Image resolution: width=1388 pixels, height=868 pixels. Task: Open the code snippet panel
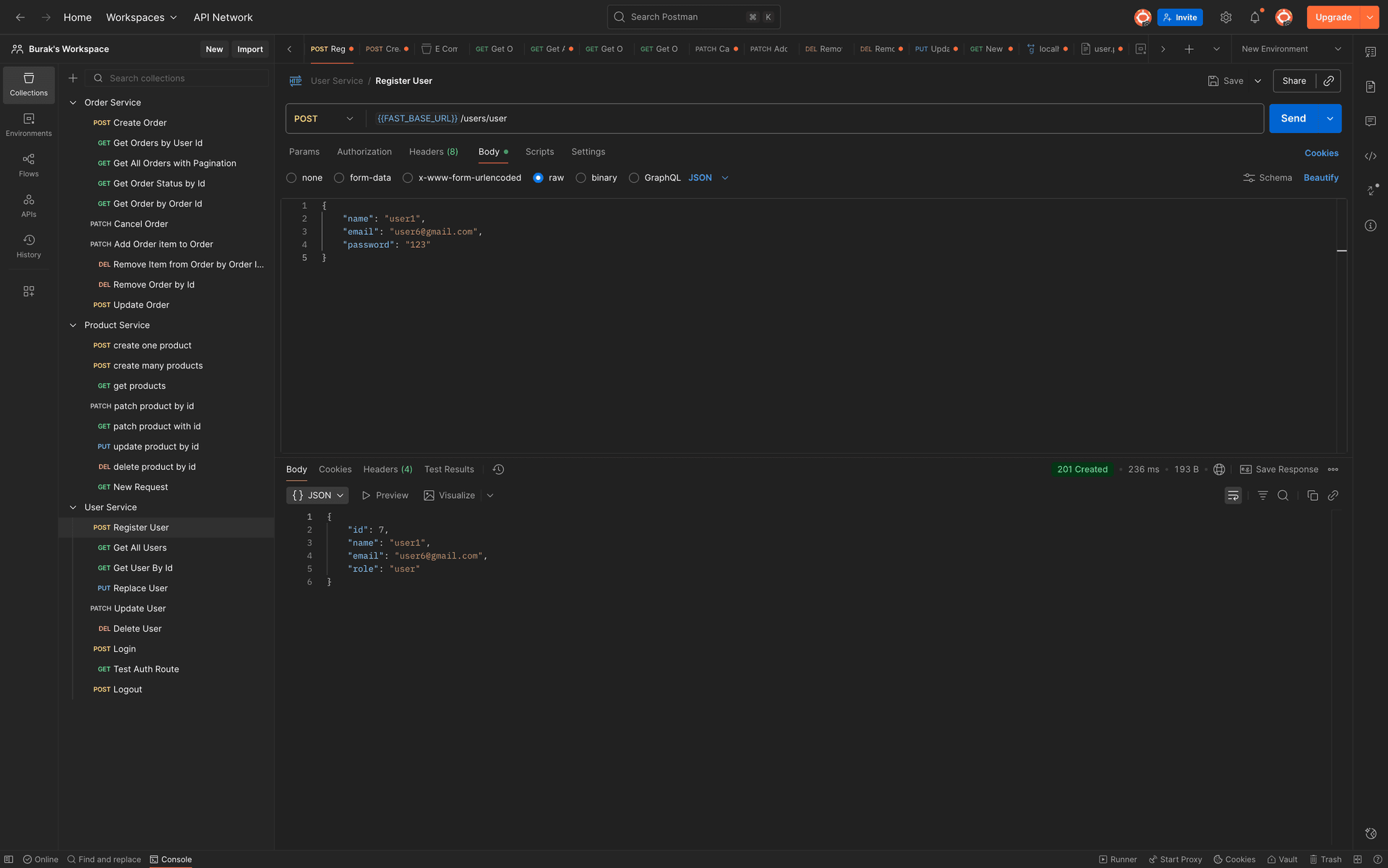click(1371, 155)
